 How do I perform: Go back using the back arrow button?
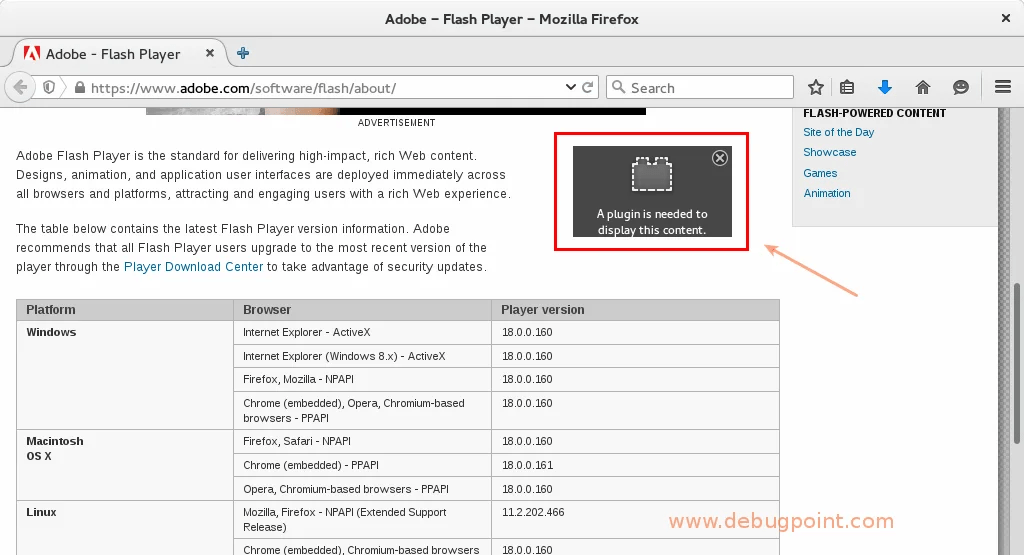point(20,87)
